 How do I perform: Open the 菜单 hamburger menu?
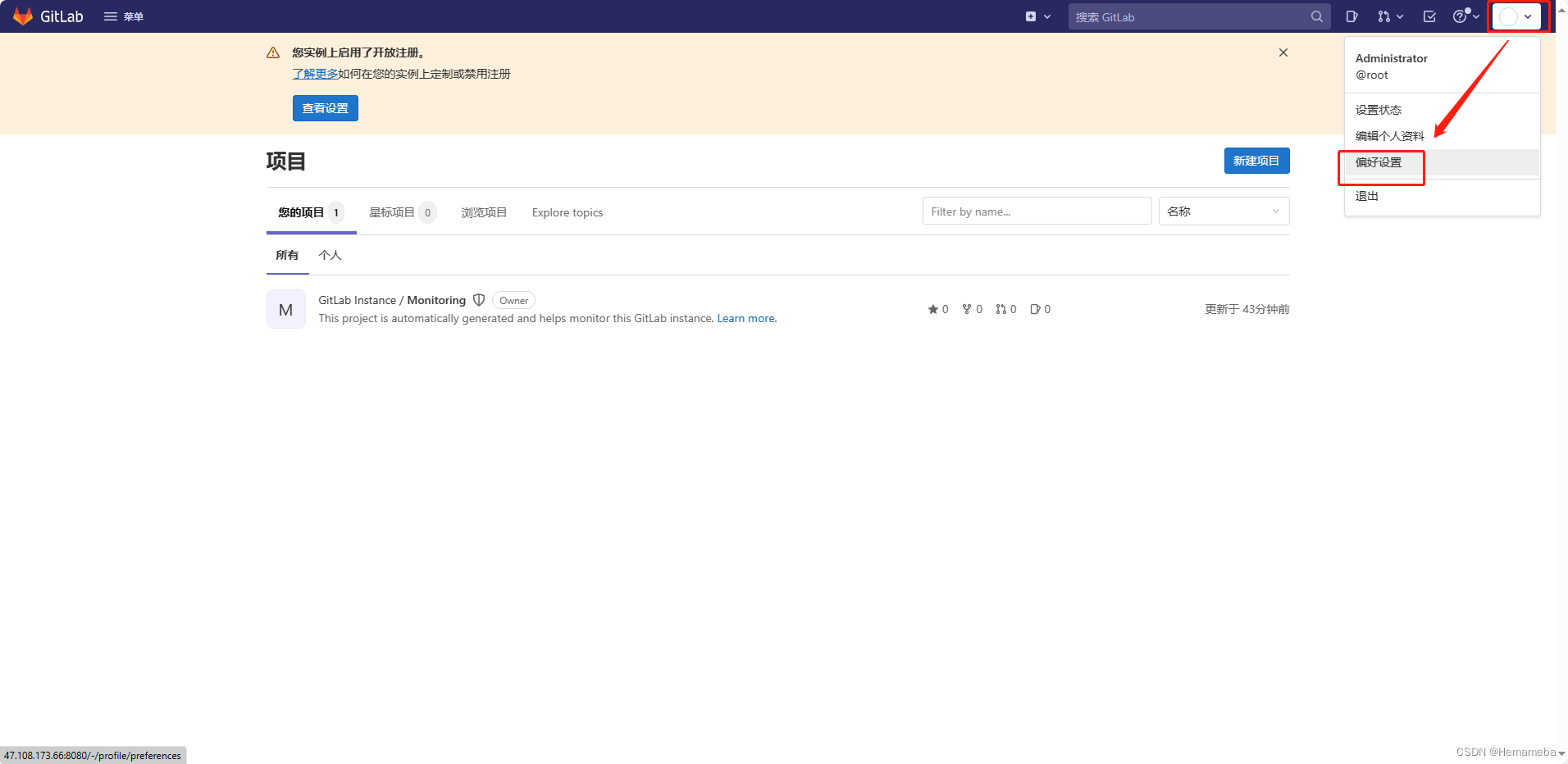124,16
